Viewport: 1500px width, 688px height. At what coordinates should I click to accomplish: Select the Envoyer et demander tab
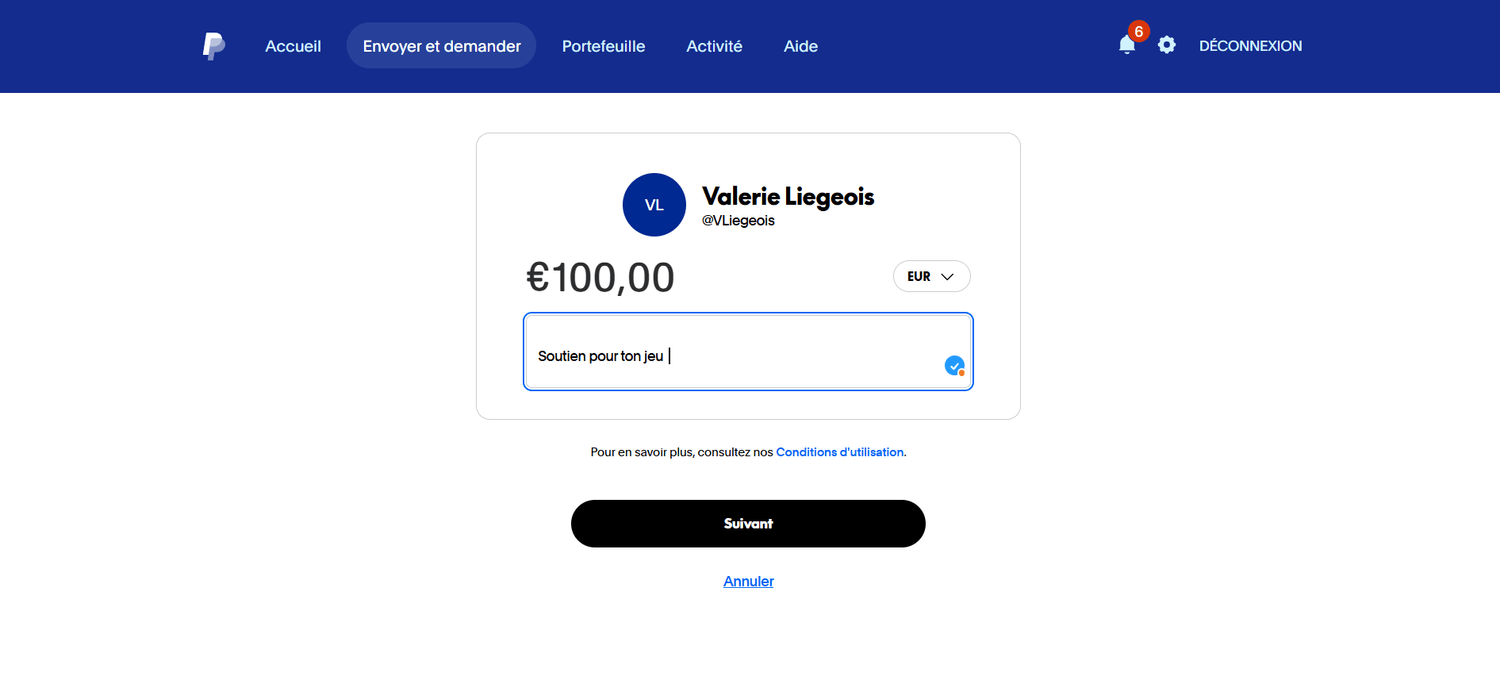[442, 46]
